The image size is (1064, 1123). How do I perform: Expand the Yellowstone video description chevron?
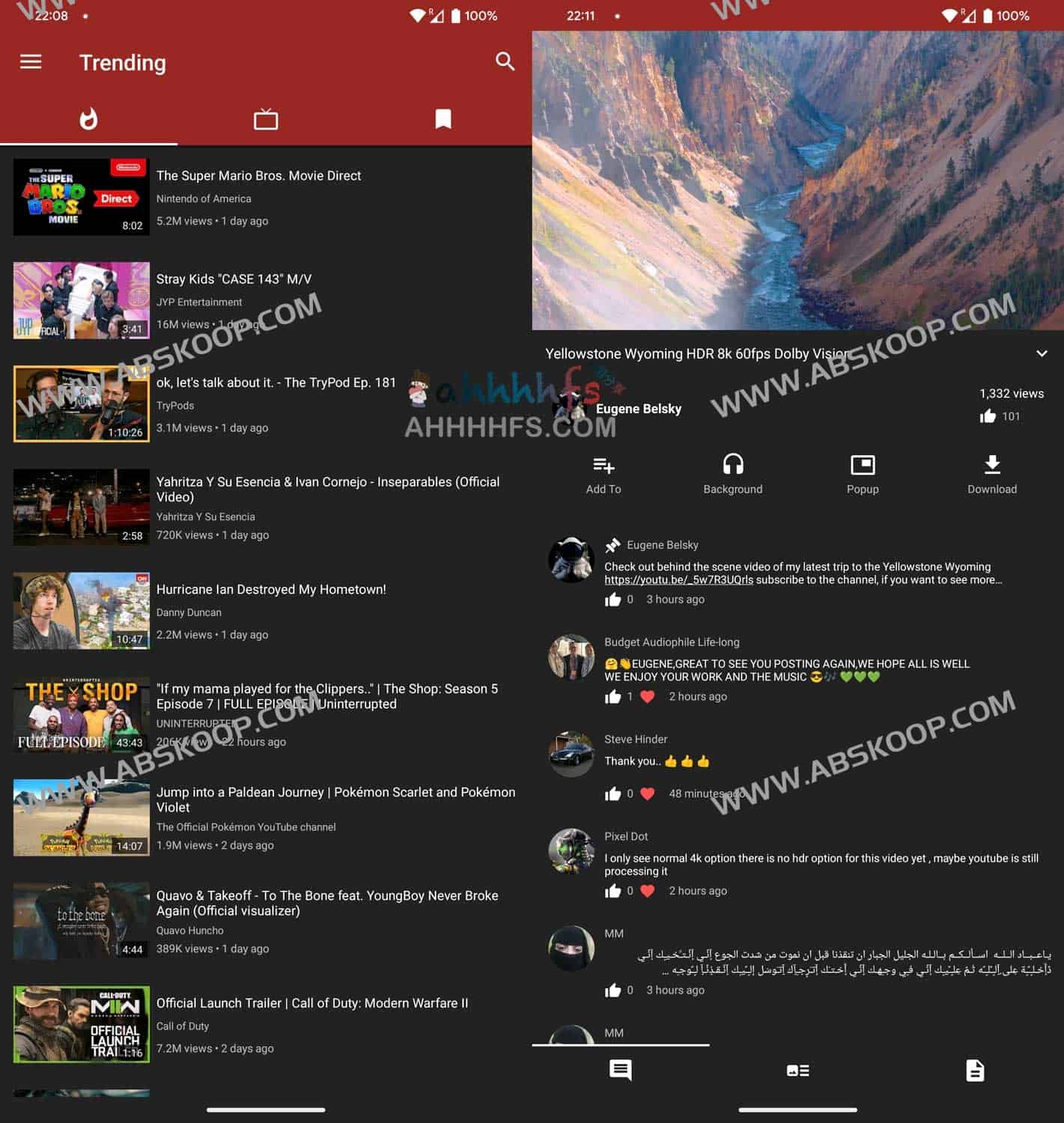point(1041,353)
